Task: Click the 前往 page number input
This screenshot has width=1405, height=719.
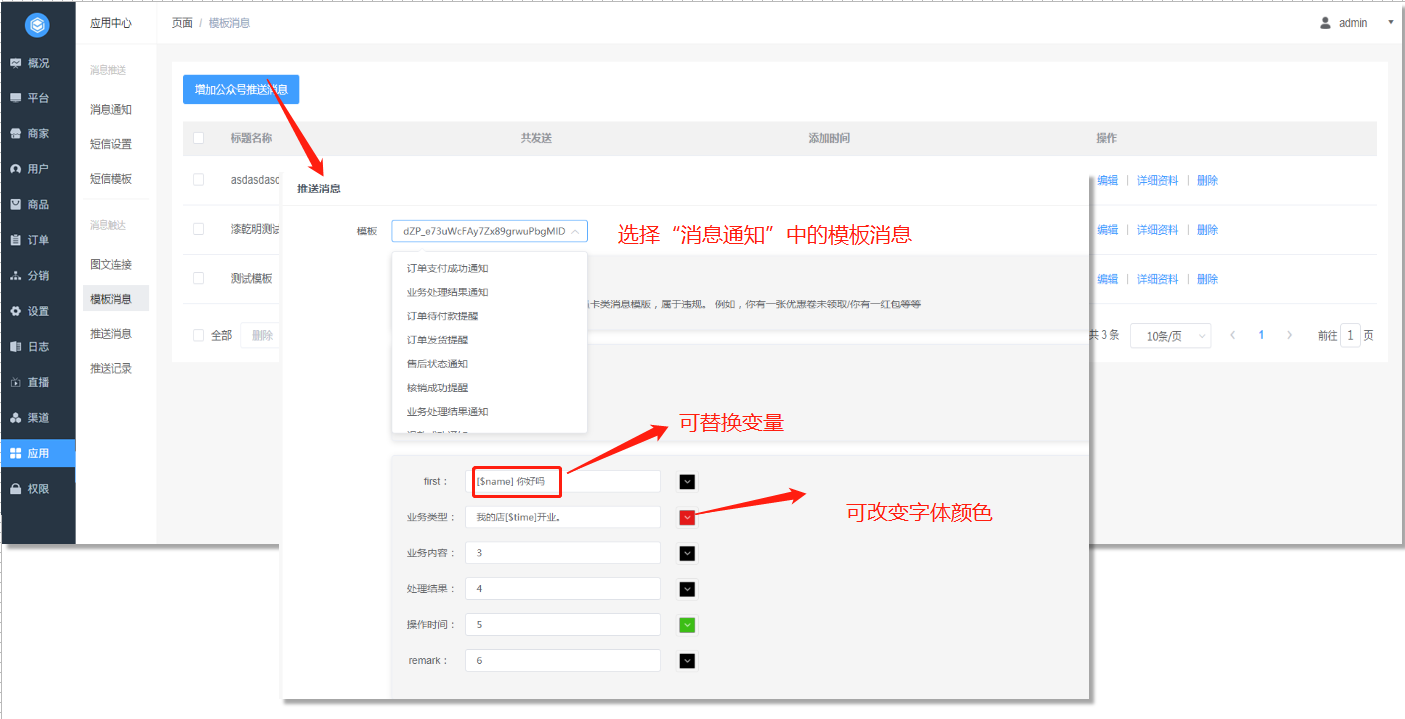Action: [1350, 335]
